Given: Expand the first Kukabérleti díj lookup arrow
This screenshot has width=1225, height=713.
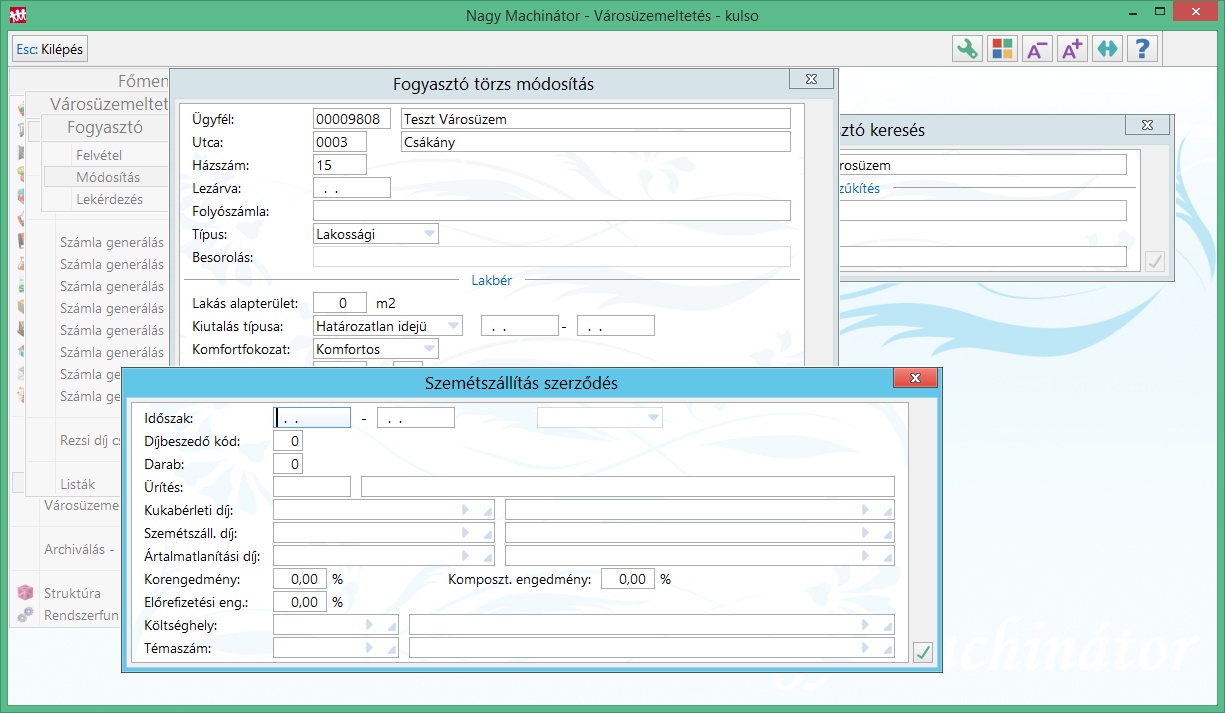Looking at the screenshot, I should (466, 510).
